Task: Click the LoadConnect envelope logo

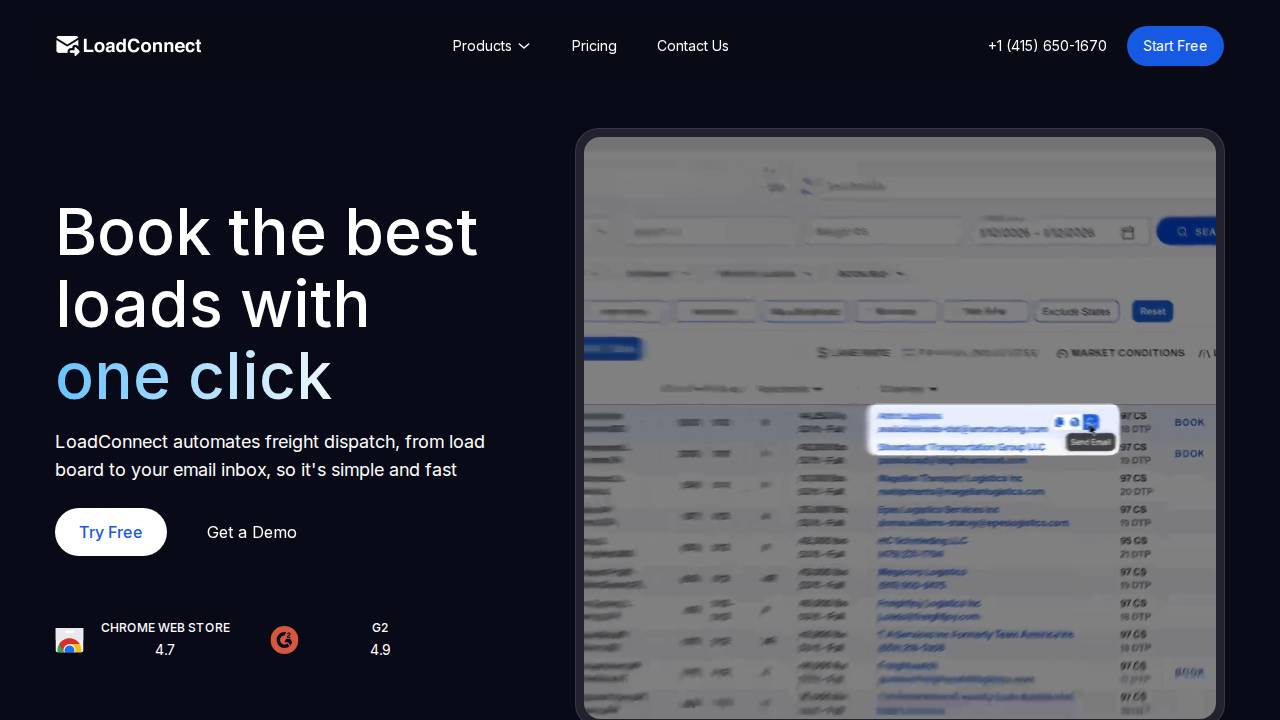Action: pyautogui.click(x=68, y=46)
